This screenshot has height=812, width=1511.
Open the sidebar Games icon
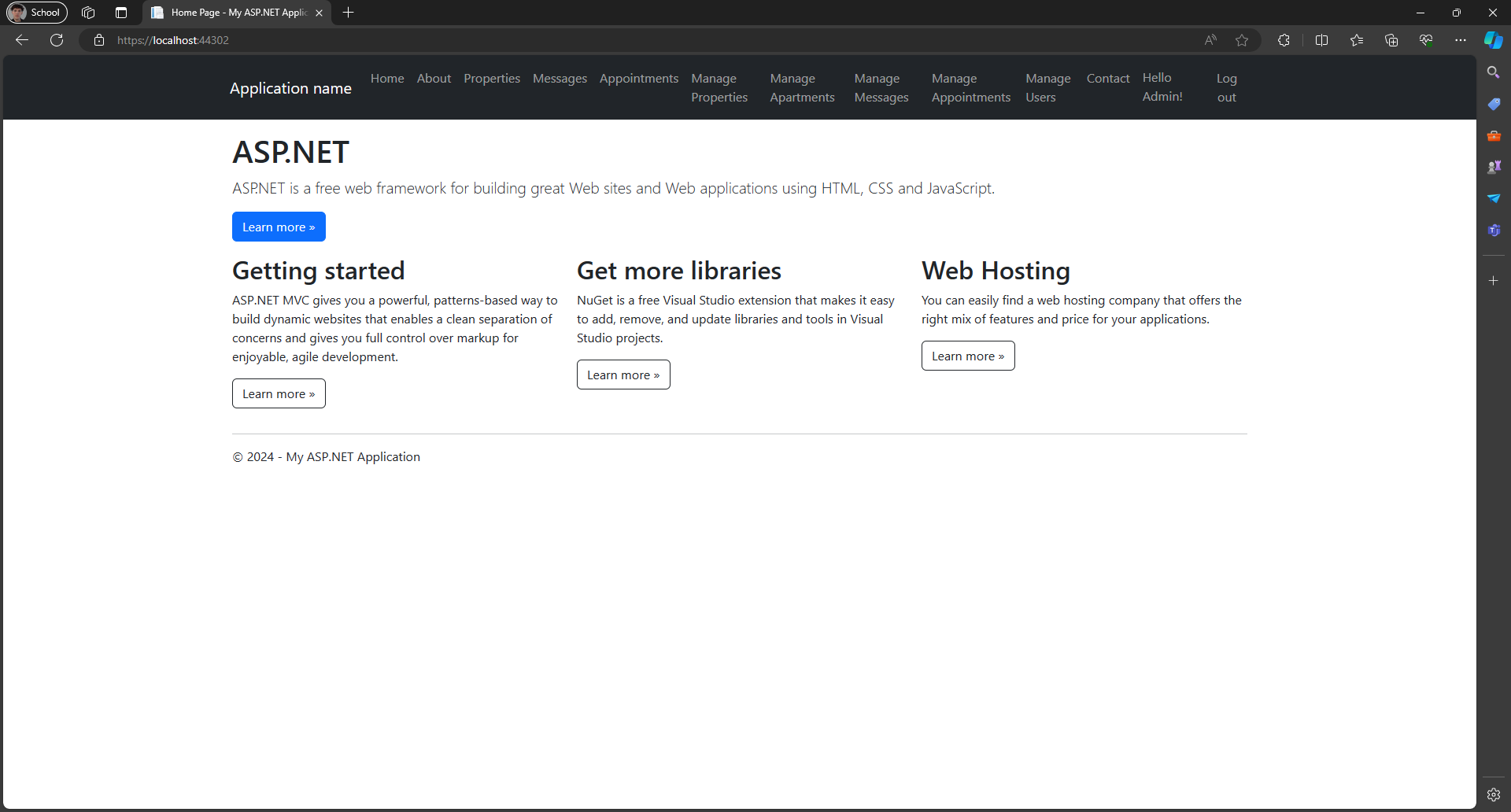[1494, 167]
